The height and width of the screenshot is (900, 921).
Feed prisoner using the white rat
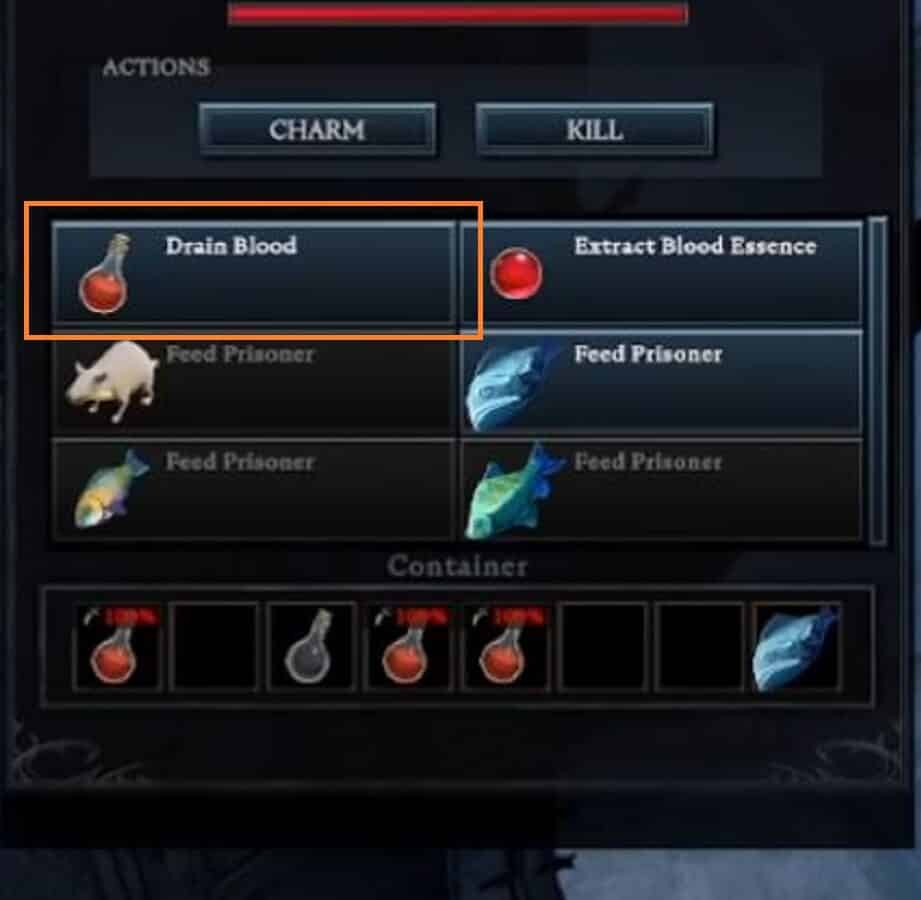click(x=254, y=382)
